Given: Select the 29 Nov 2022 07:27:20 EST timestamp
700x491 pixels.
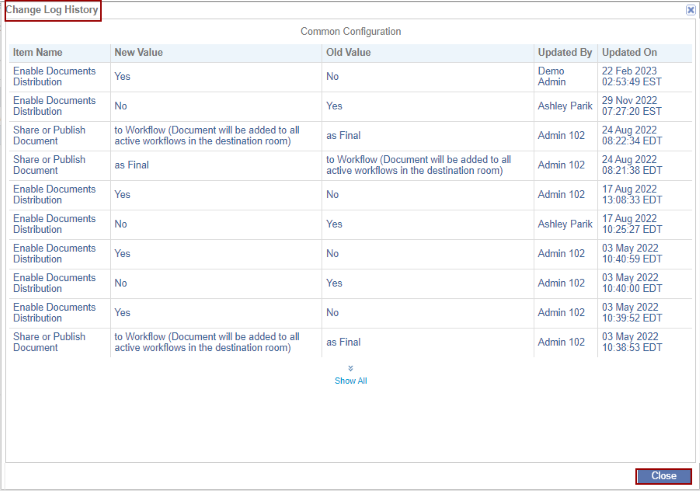Looking at the screenshot, I should (630, 107).
